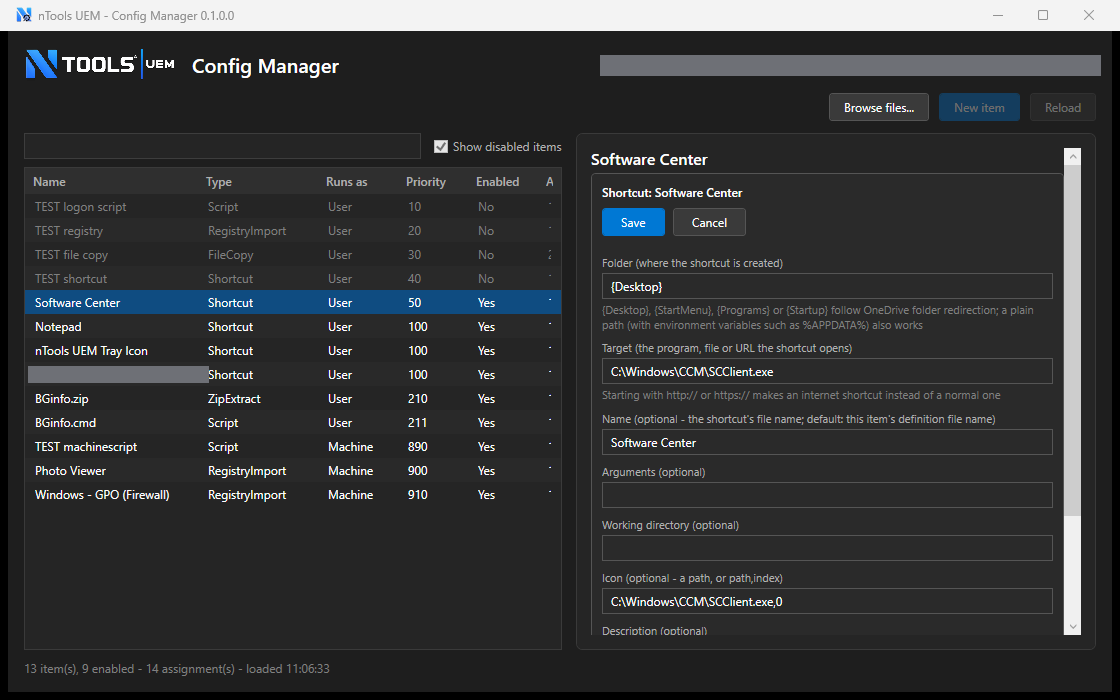The width and height of the screenshot is (1120, 700).
Task: Click the ZipExtract type cell
Action: [234, 399]
